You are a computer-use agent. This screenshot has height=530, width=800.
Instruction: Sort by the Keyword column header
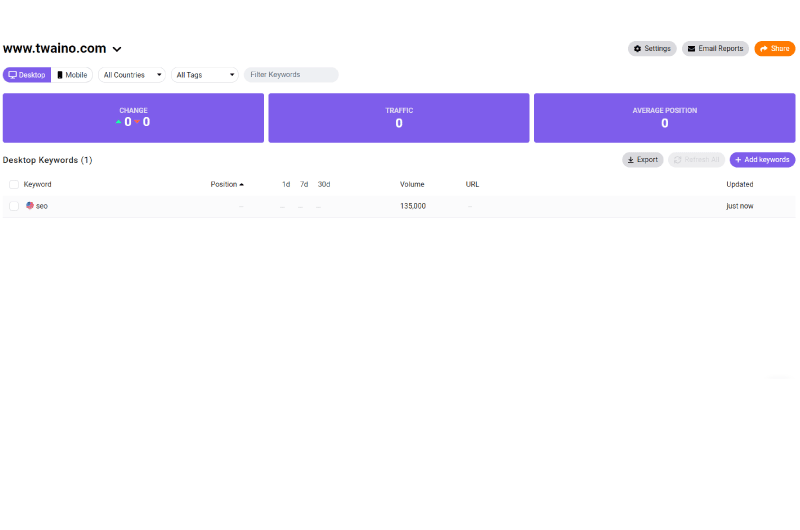(x=37, y=184)
